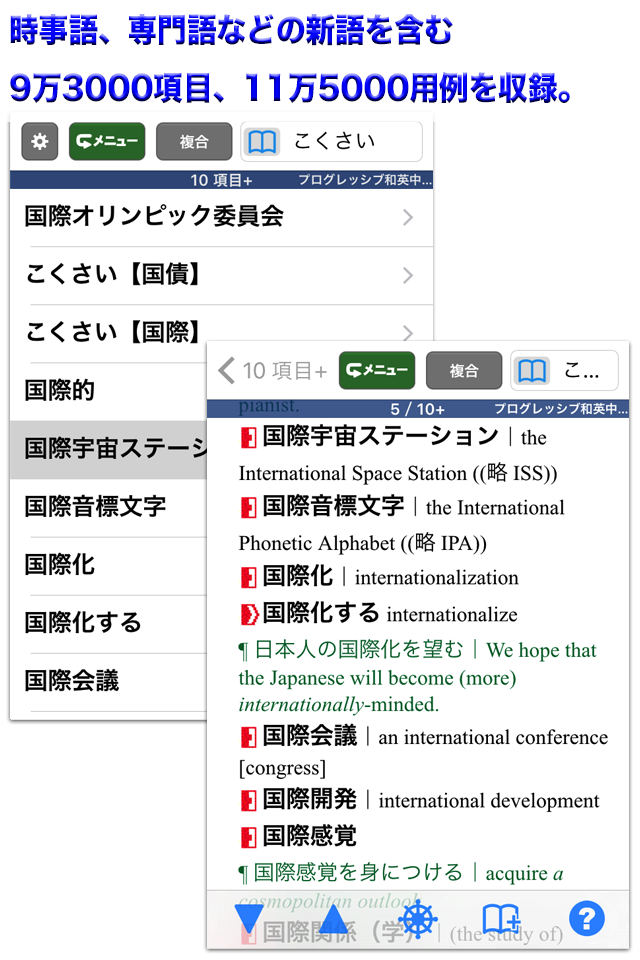Viewport: 640px width, 960px height.
Task: Tap 複合 button in front screen
Action: [464, 370]
